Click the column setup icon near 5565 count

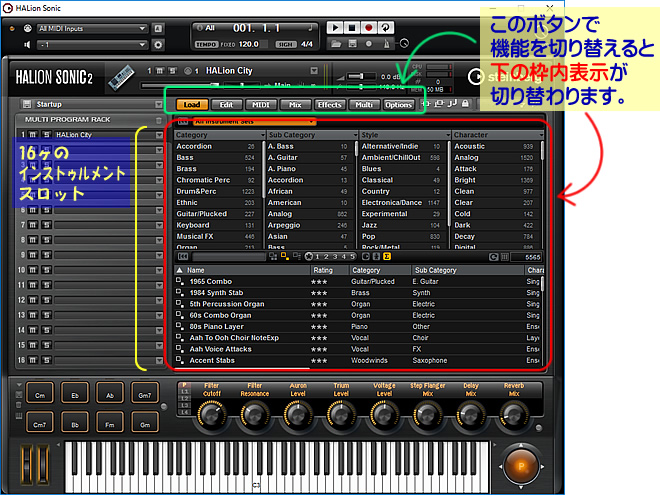click(x=505, y=257)
